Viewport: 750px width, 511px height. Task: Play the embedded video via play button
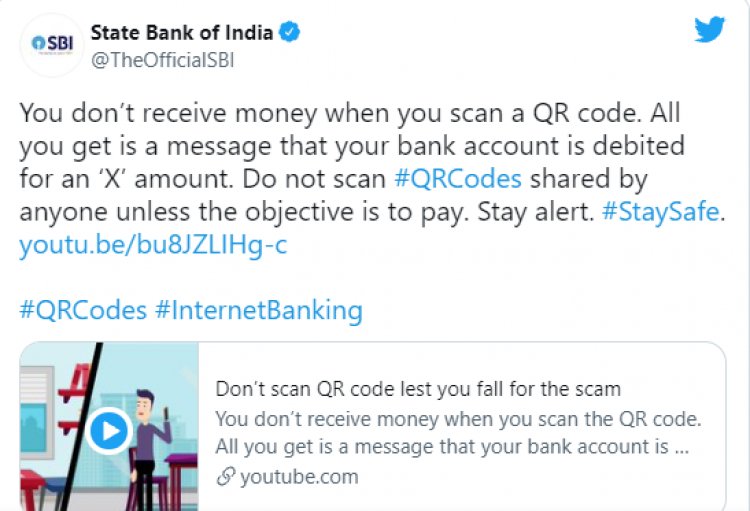pos(109,431)
